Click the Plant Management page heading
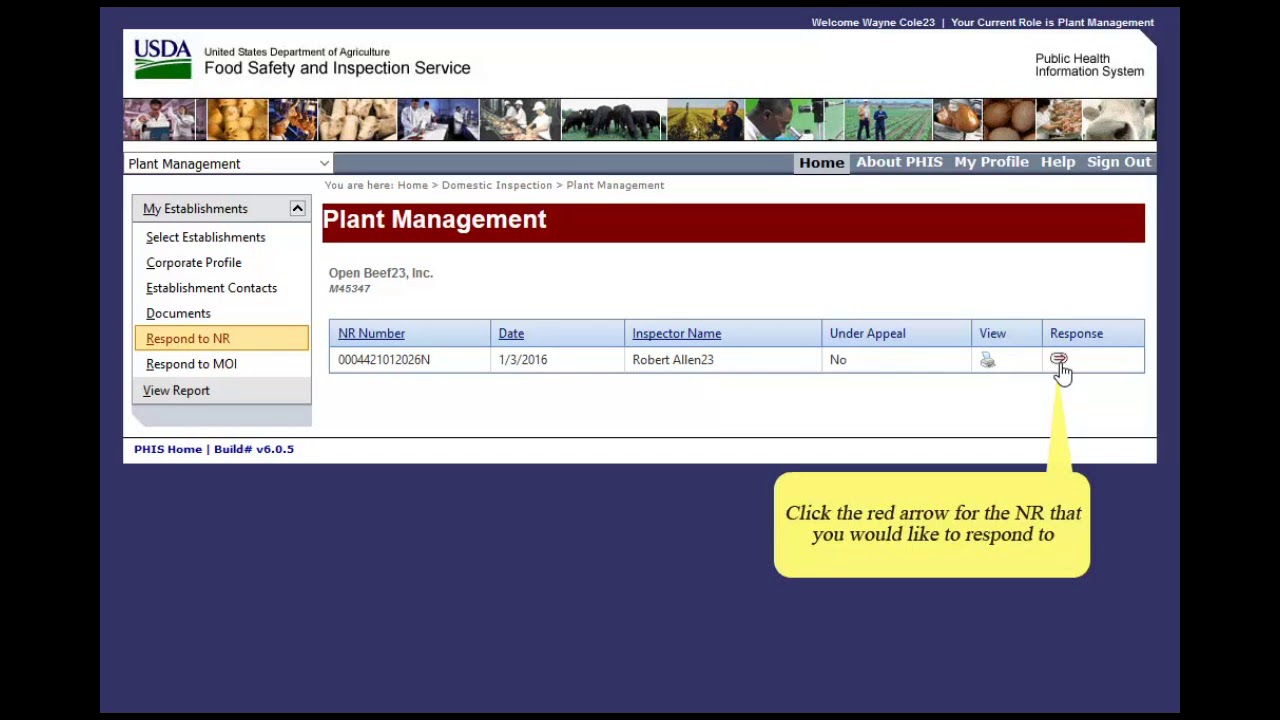The width and height of the screenshot is (1280, 720). [434, 220]
